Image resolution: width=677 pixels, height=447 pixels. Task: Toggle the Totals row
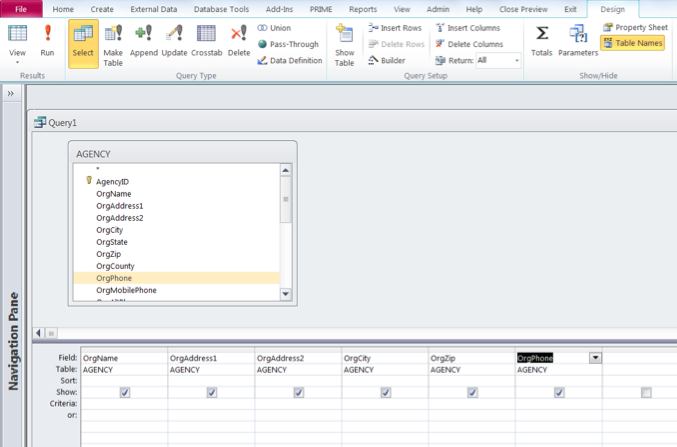click(x=541, y=42)
